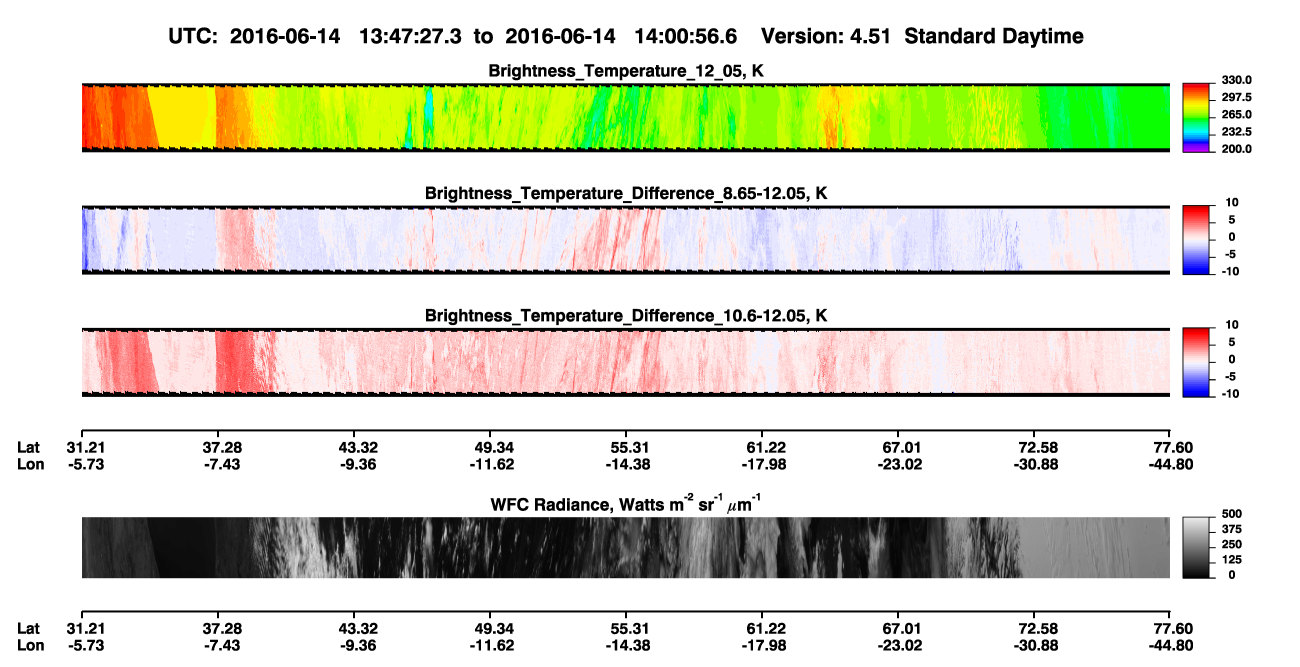This screenshot has width=1300, height=667.
Task: Select the Brightness_Temperature_Difference_8.65-12.05, K title
Action: pos(625,193)
